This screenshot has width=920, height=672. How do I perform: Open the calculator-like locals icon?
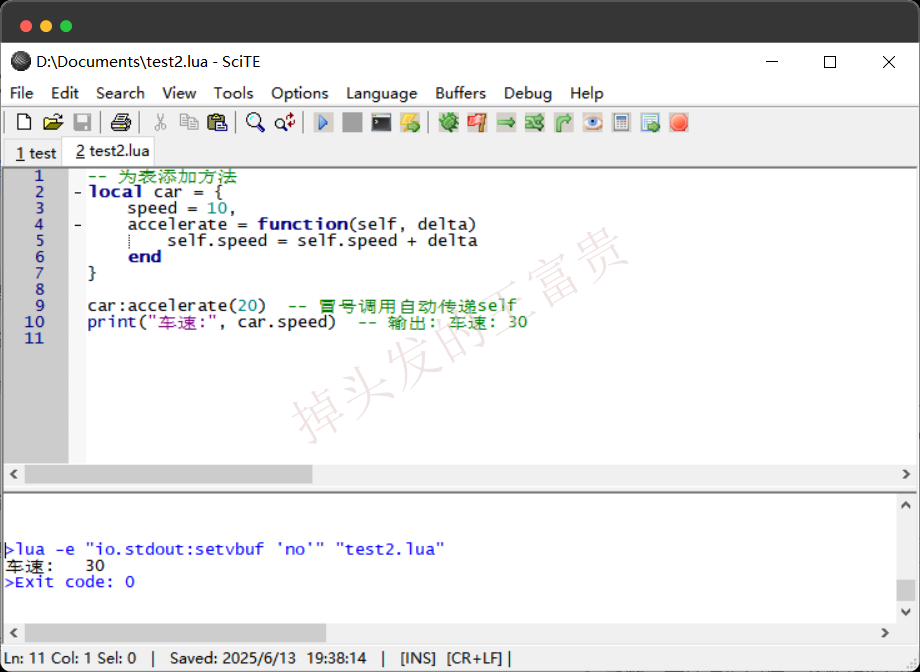click(x=621, y=123)
